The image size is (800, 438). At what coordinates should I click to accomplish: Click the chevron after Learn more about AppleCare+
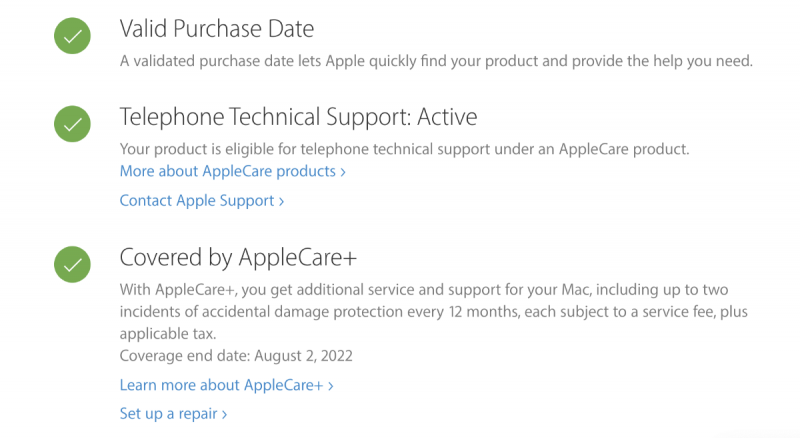tap(330, 385)
